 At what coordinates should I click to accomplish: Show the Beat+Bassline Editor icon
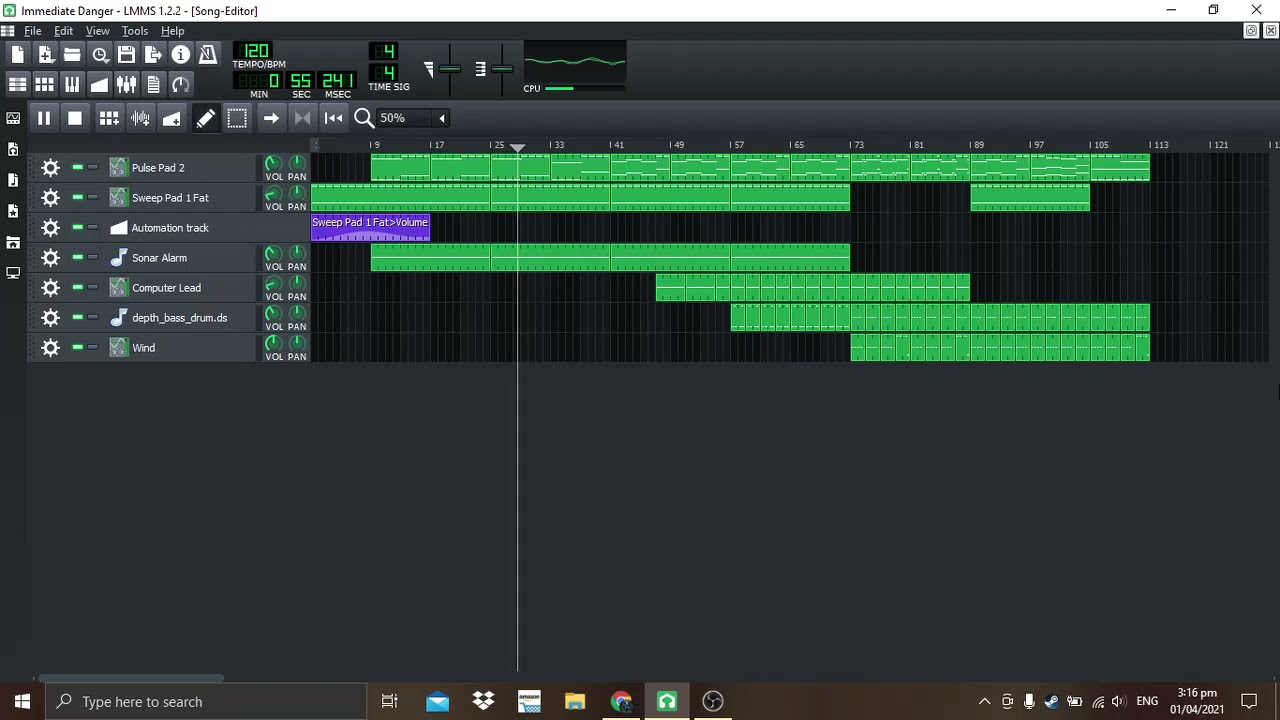[45, 84]
